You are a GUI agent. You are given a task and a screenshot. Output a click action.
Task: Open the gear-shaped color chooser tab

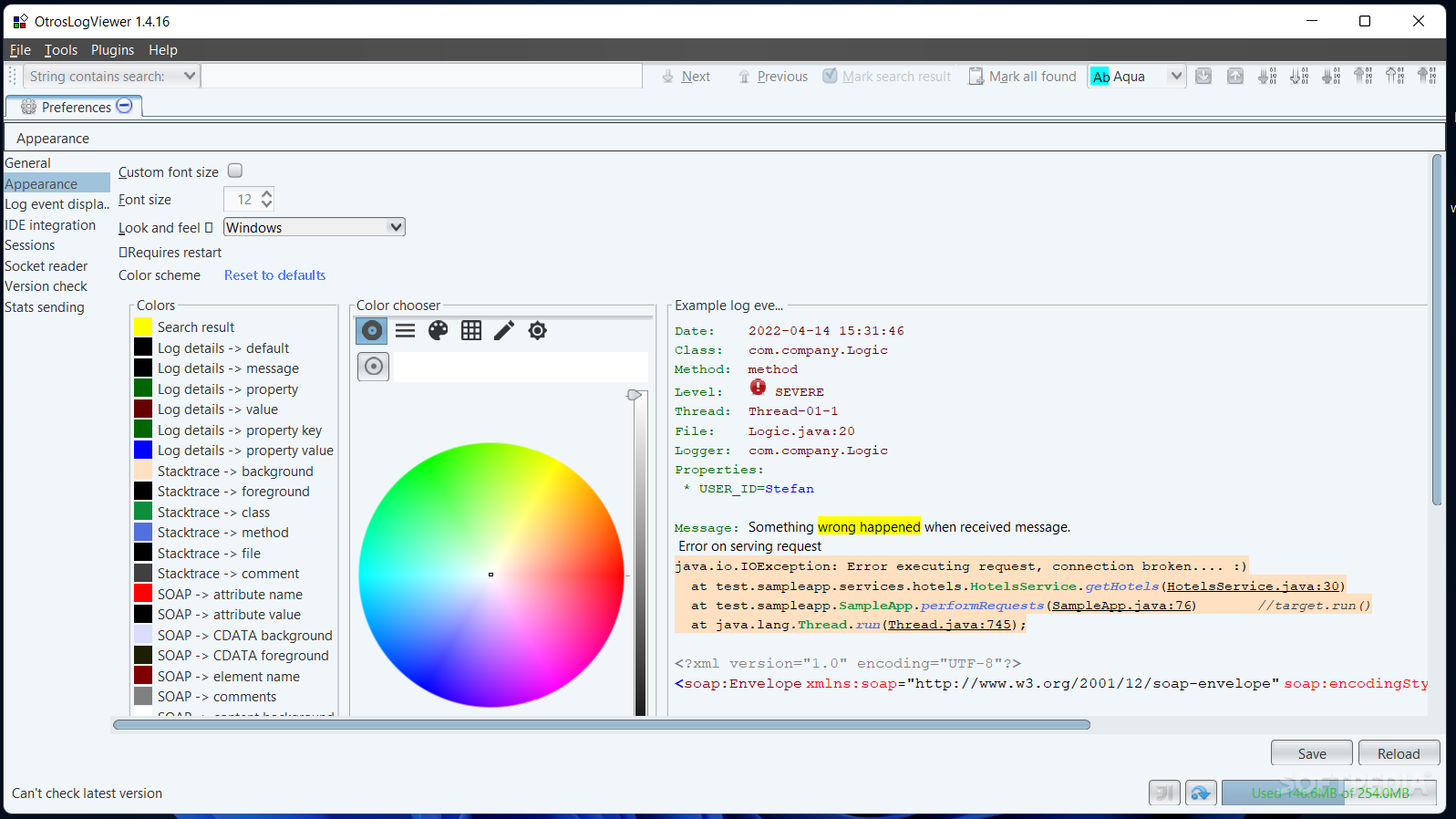(x=538, y=330)
